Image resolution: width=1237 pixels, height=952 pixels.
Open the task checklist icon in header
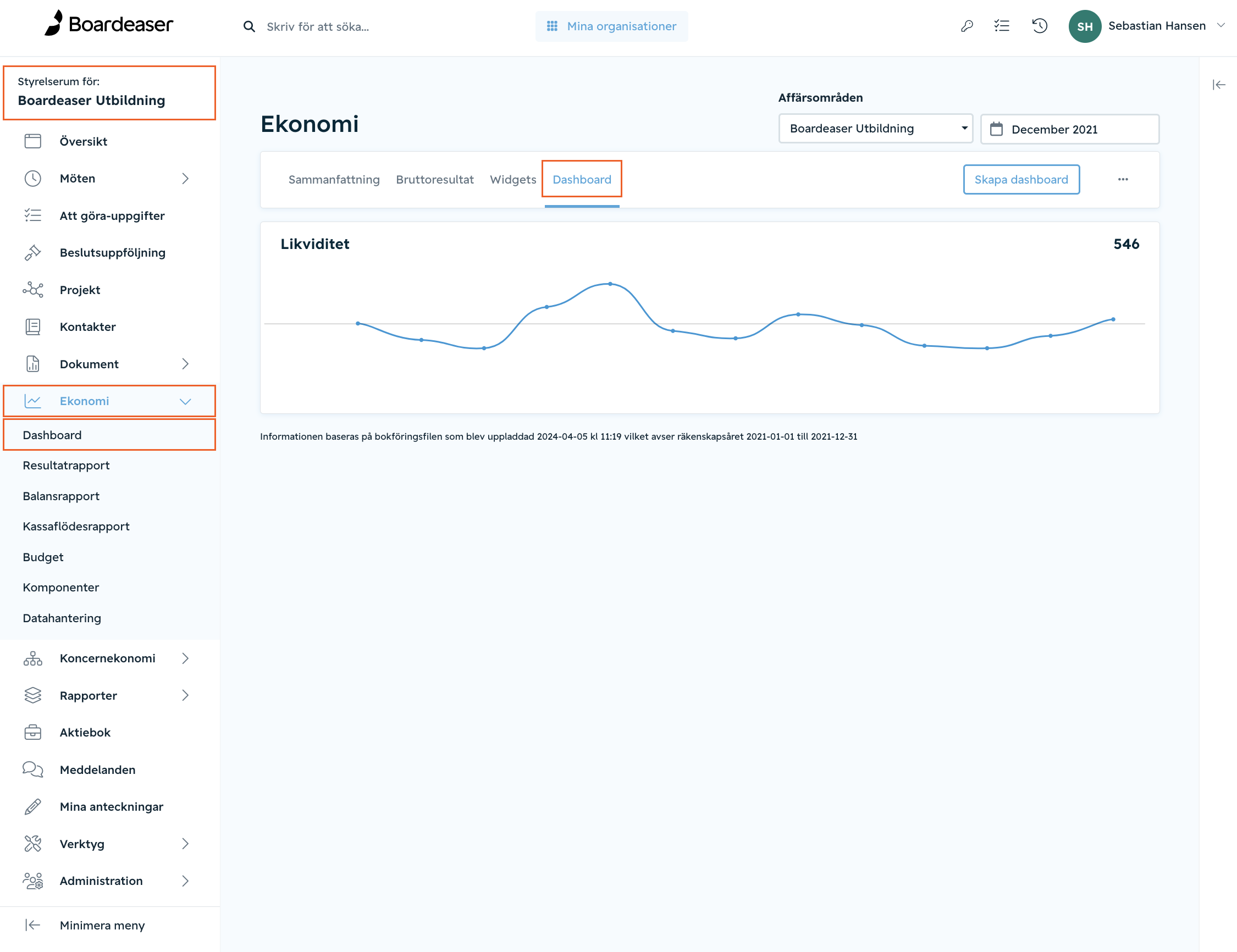pos(1002,26)
